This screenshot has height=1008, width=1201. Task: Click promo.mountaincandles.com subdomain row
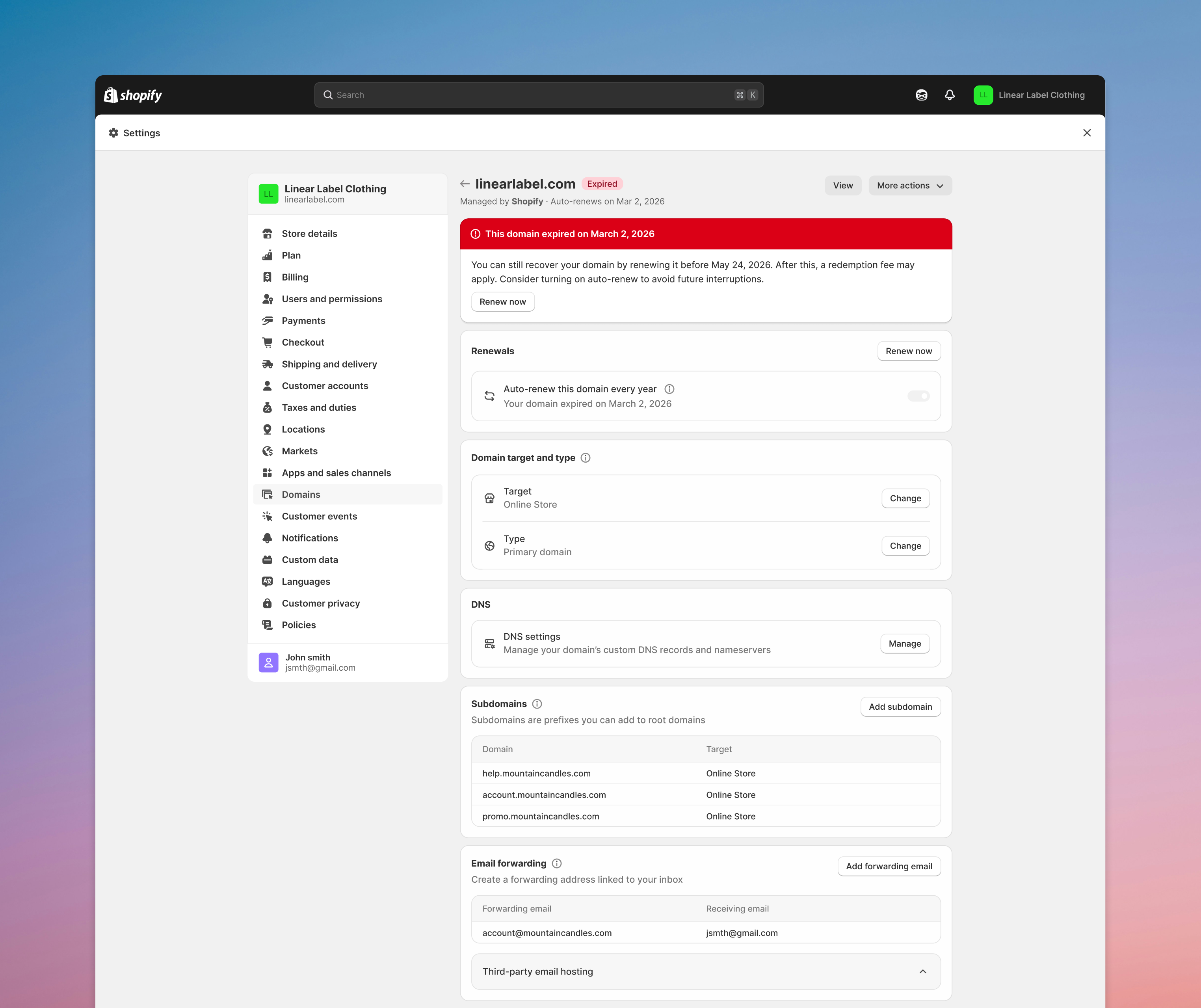[706, 816]
